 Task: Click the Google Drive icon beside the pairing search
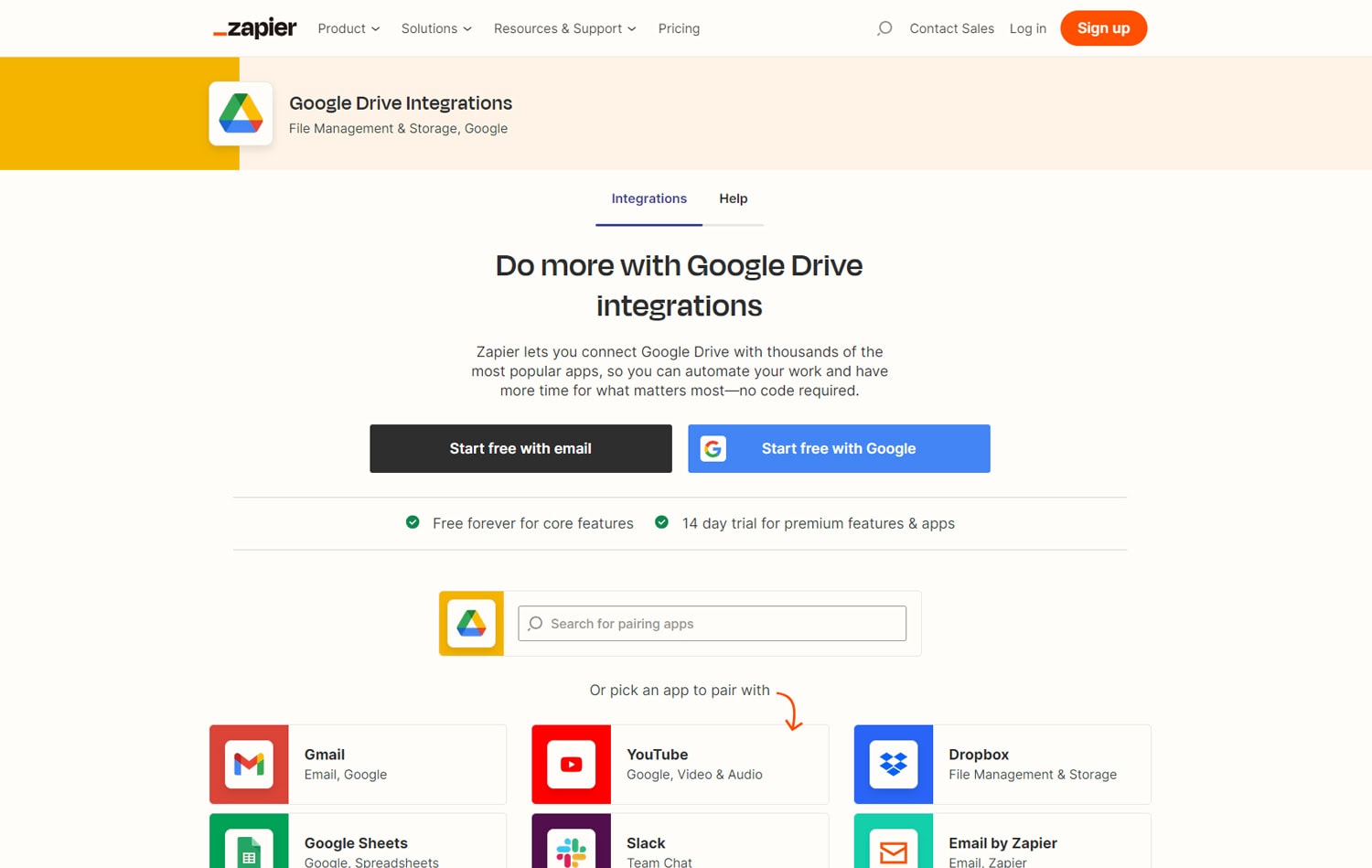click(471, 623)
